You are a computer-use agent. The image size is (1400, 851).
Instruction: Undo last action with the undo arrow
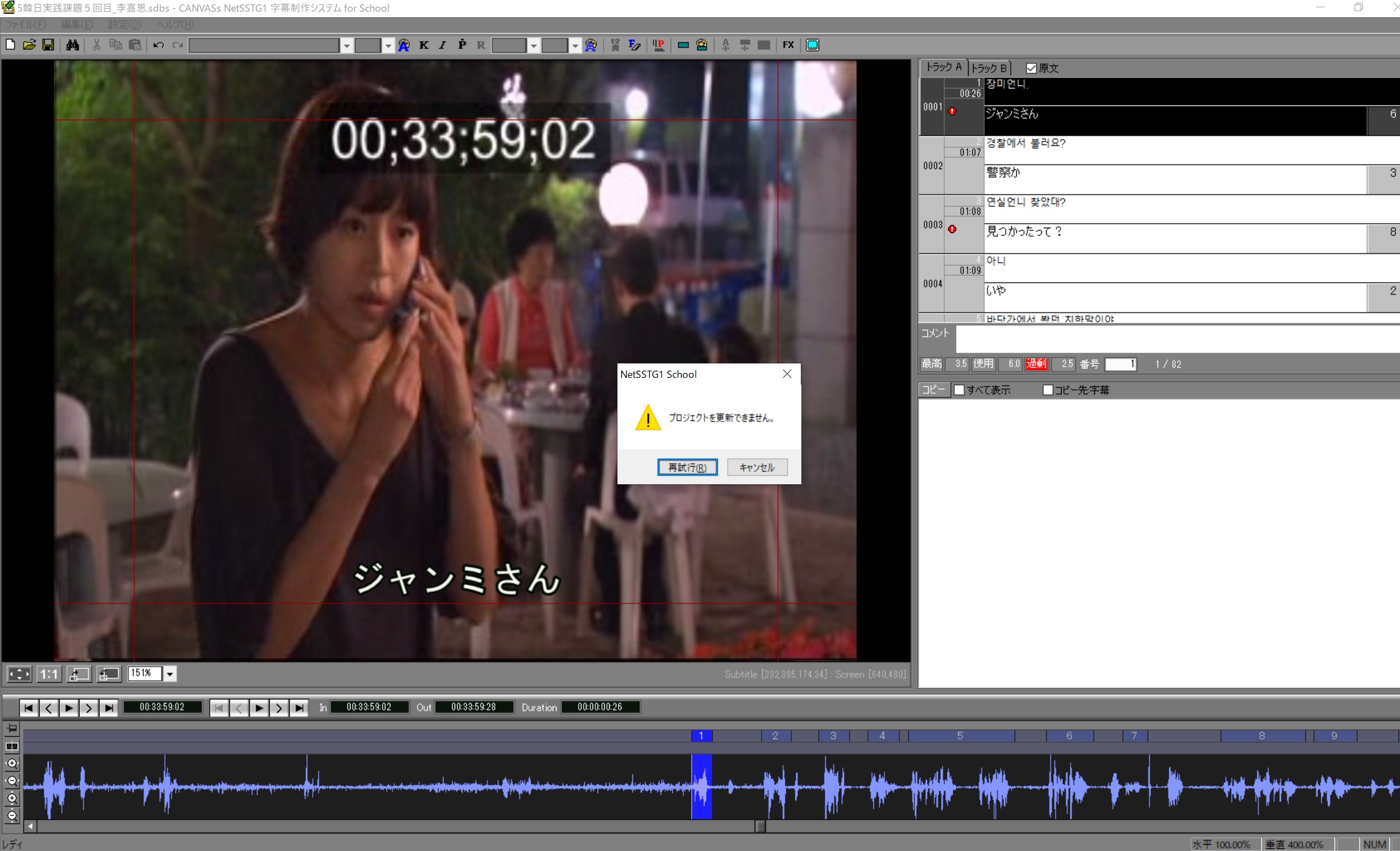(x=158, y=45)
